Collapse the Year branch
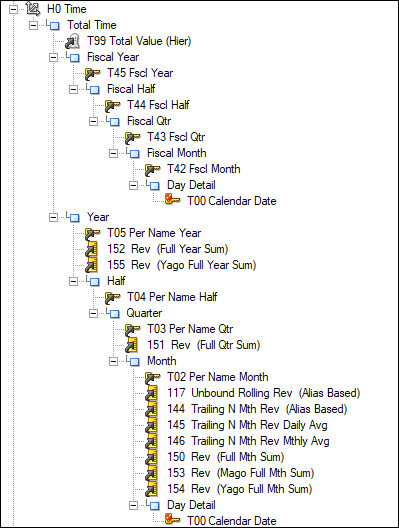The width and height of the screenshot is (399, 528). pos(53,217)
